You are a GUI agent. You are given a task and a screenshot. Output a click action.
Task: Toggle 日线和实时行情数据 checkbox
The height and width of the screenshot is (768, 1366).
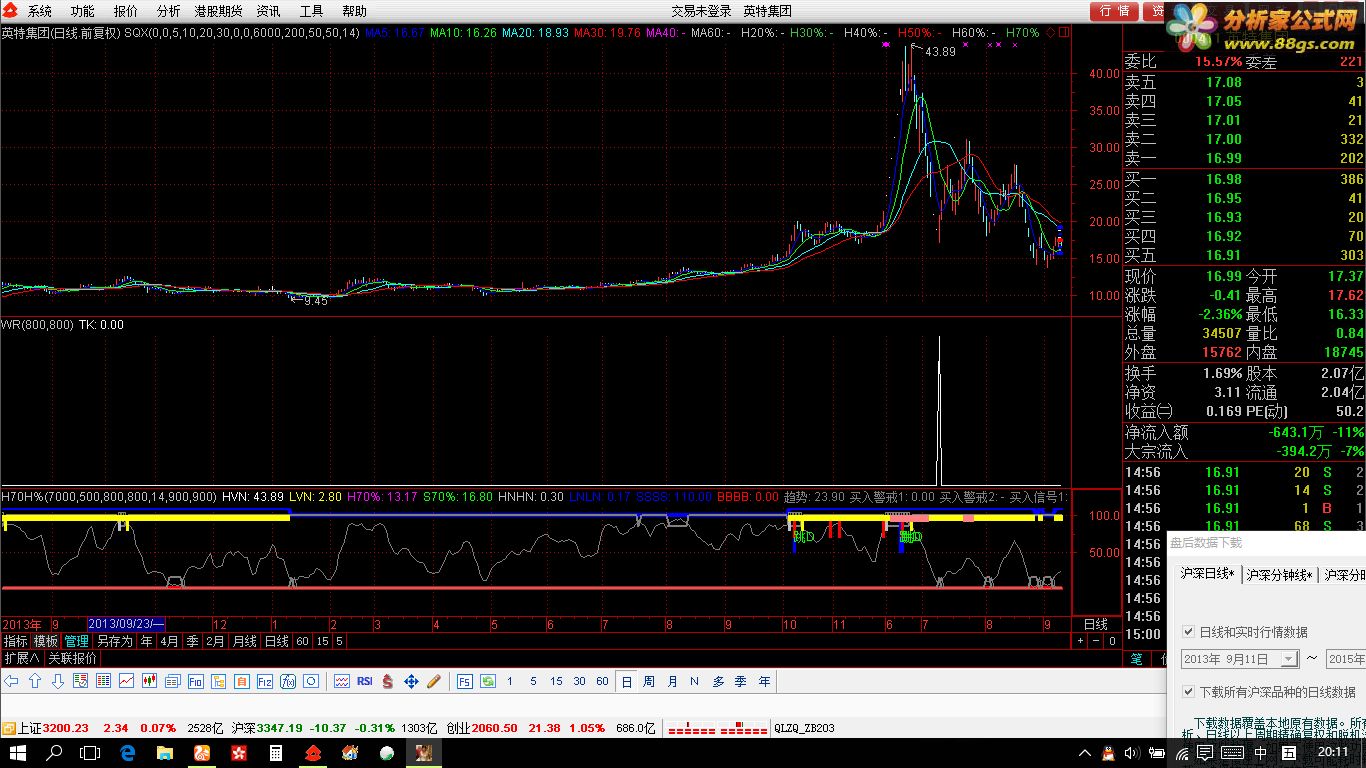[1189, 632]
